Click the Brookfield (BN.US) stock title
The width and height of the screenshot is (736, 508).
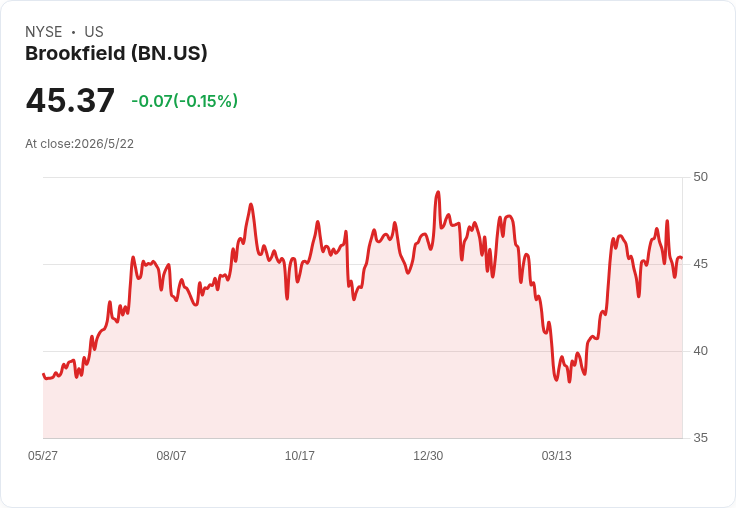coord(116,54)
